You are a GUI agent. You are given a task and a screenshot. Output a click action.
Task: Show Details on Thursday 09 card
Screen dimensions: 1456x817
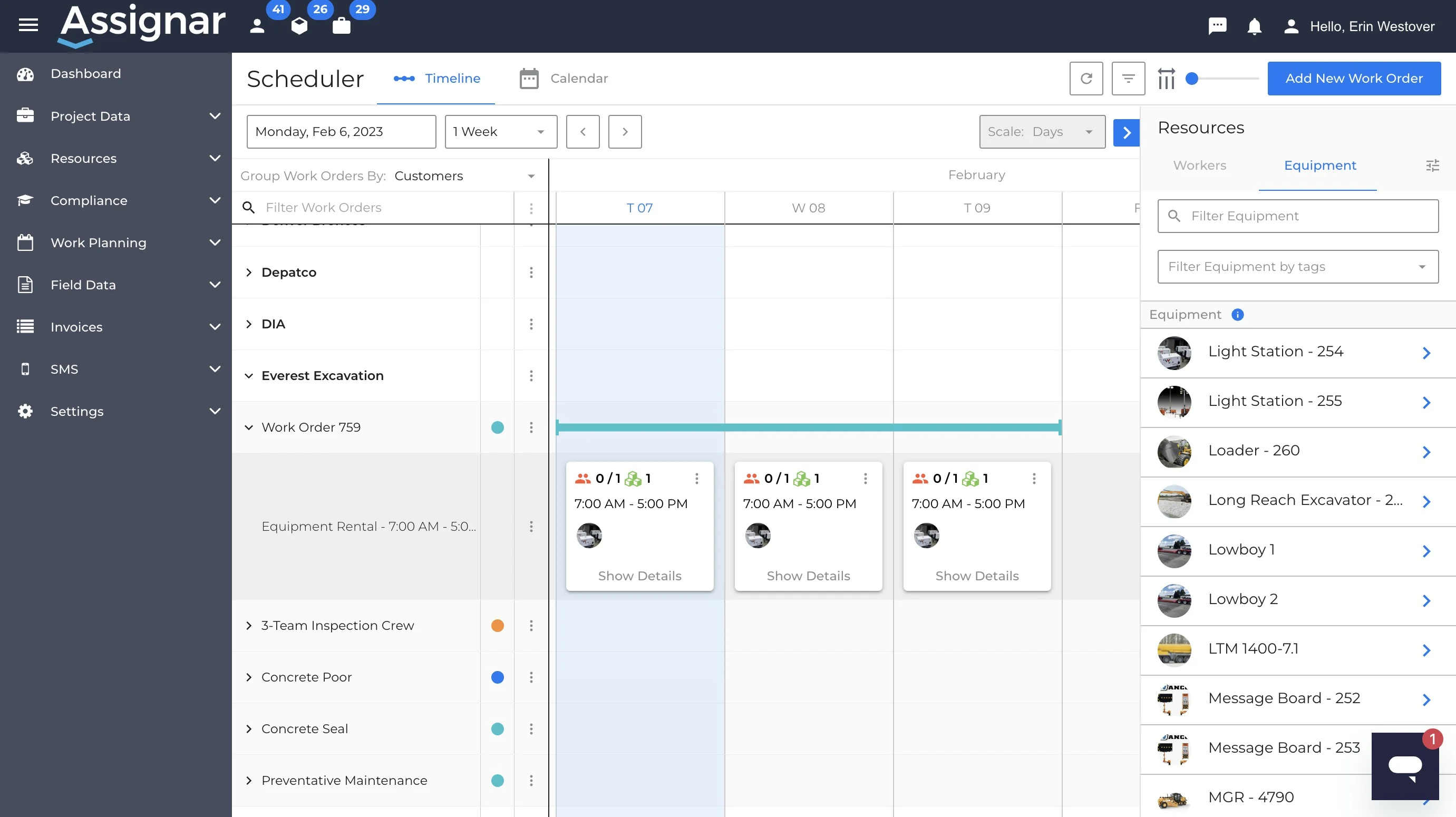click(977, 576)
